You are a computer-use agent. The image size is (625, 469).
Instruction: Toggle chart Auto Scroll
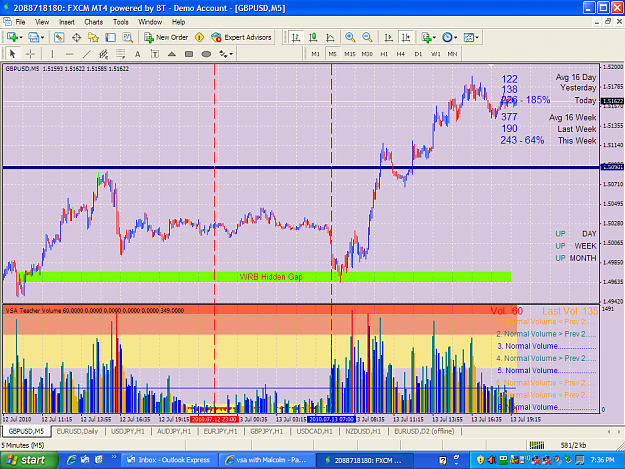[388, 37]
